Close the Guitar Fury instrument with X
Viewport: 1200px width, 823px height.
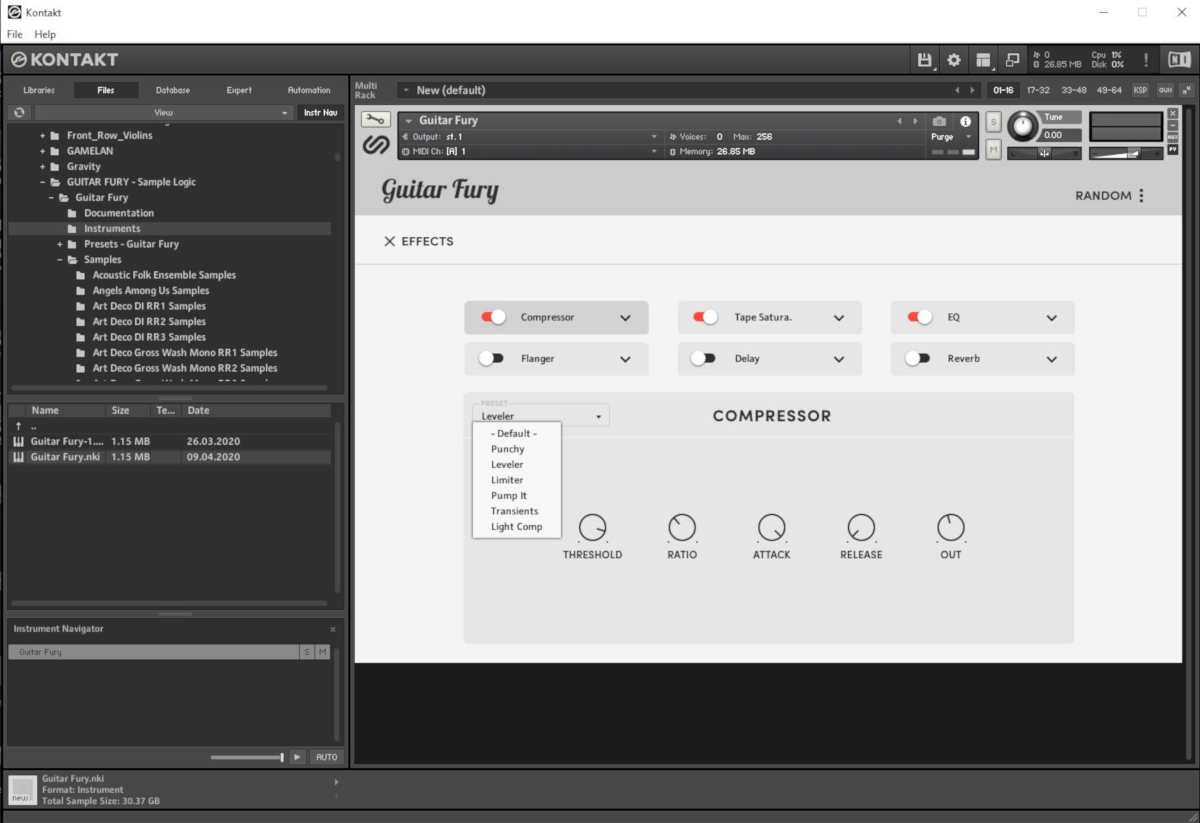point(1173,113)
